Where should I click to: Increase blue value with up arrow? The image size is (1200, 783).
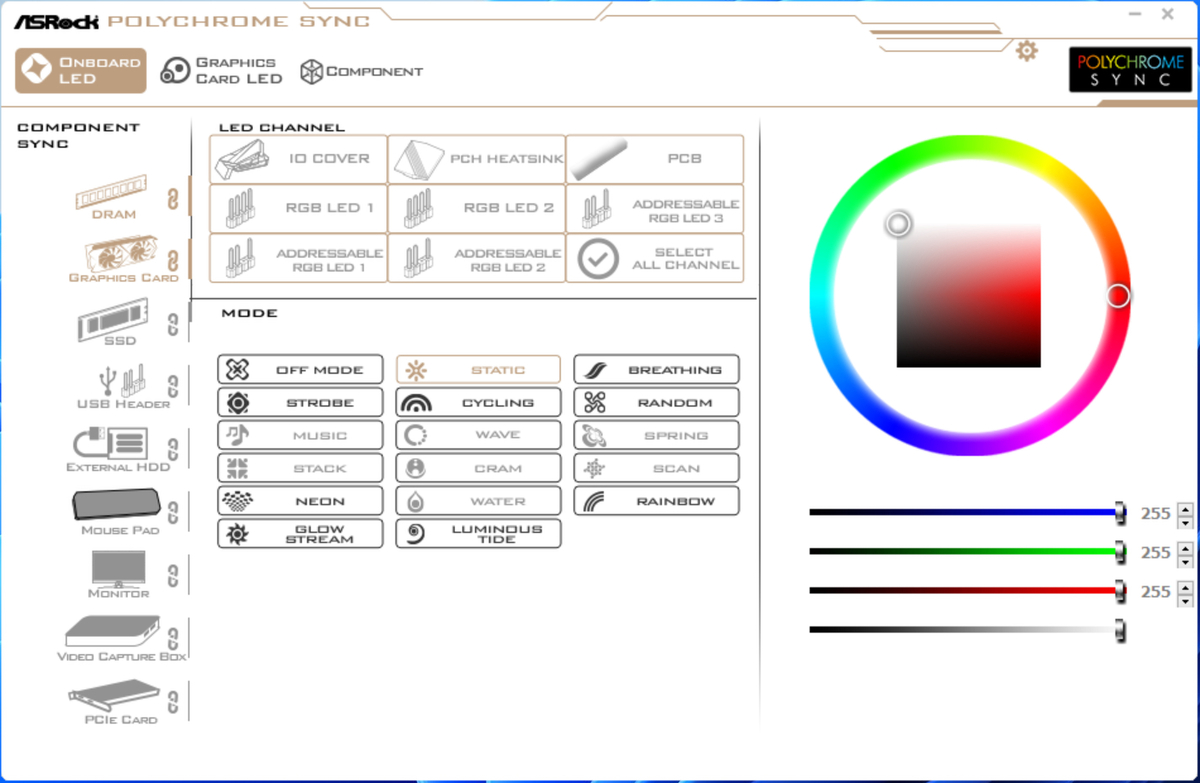click(1185, 509)
